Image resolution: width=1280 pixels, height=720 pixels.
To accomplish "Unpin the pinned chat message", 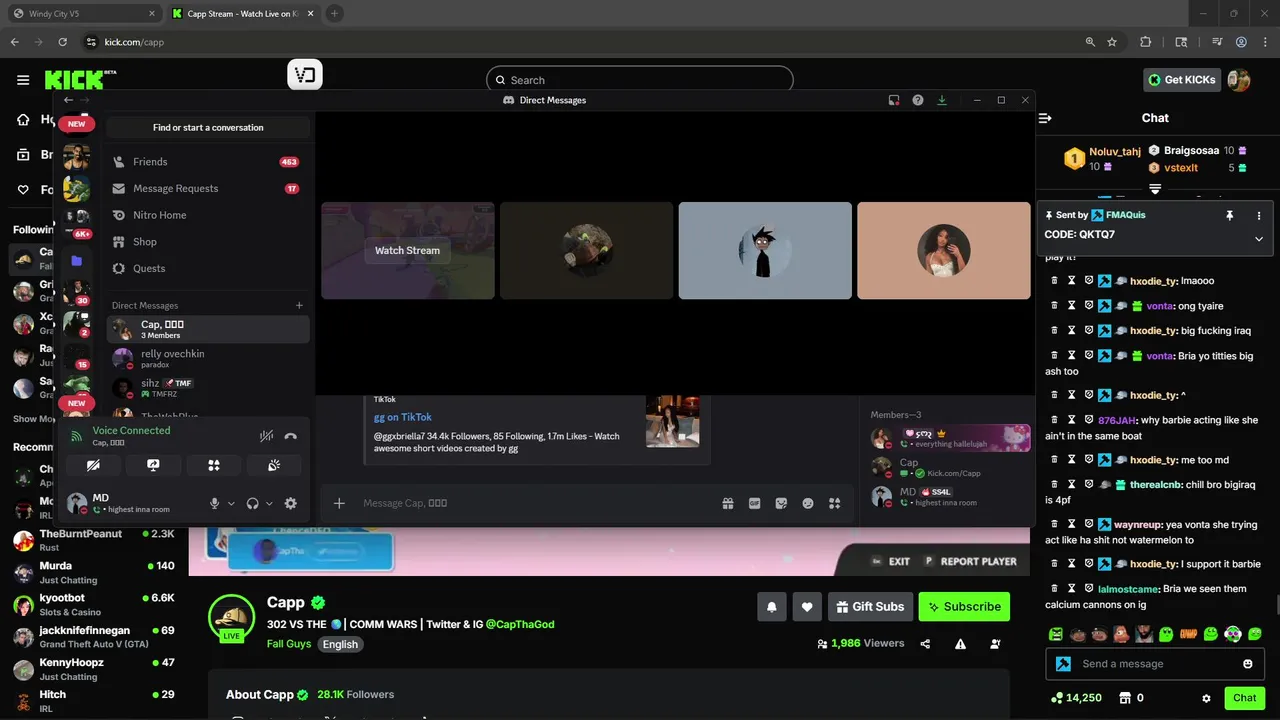I will point(1230,215).
